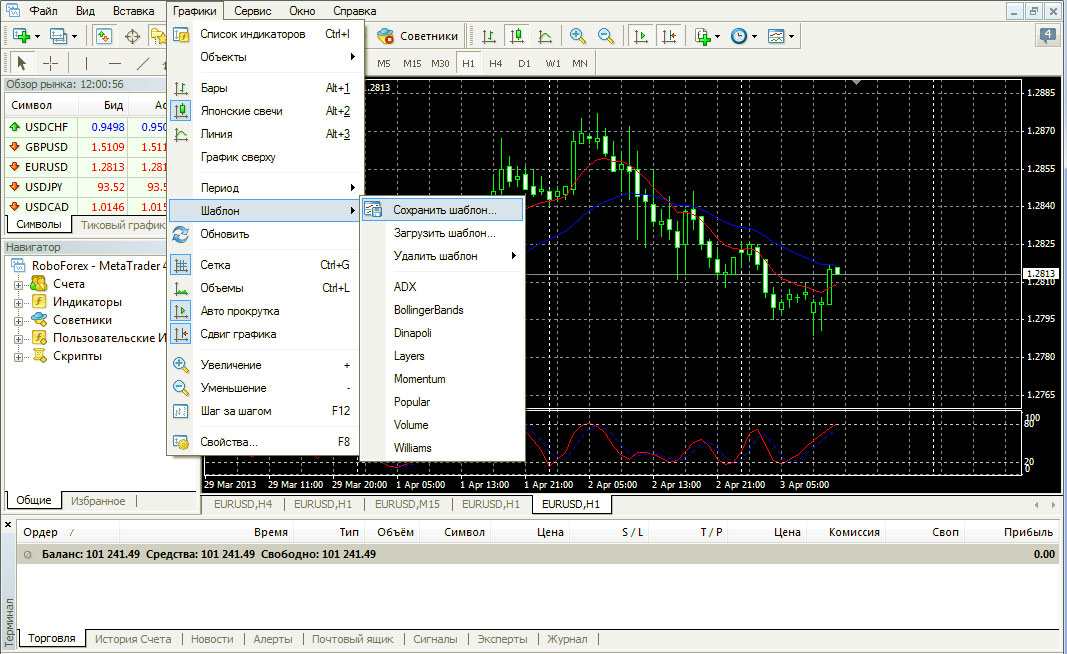This screenshot has width=1067, height=654.
Task: Click the bar chart toolbar icon
Action: 489,36
